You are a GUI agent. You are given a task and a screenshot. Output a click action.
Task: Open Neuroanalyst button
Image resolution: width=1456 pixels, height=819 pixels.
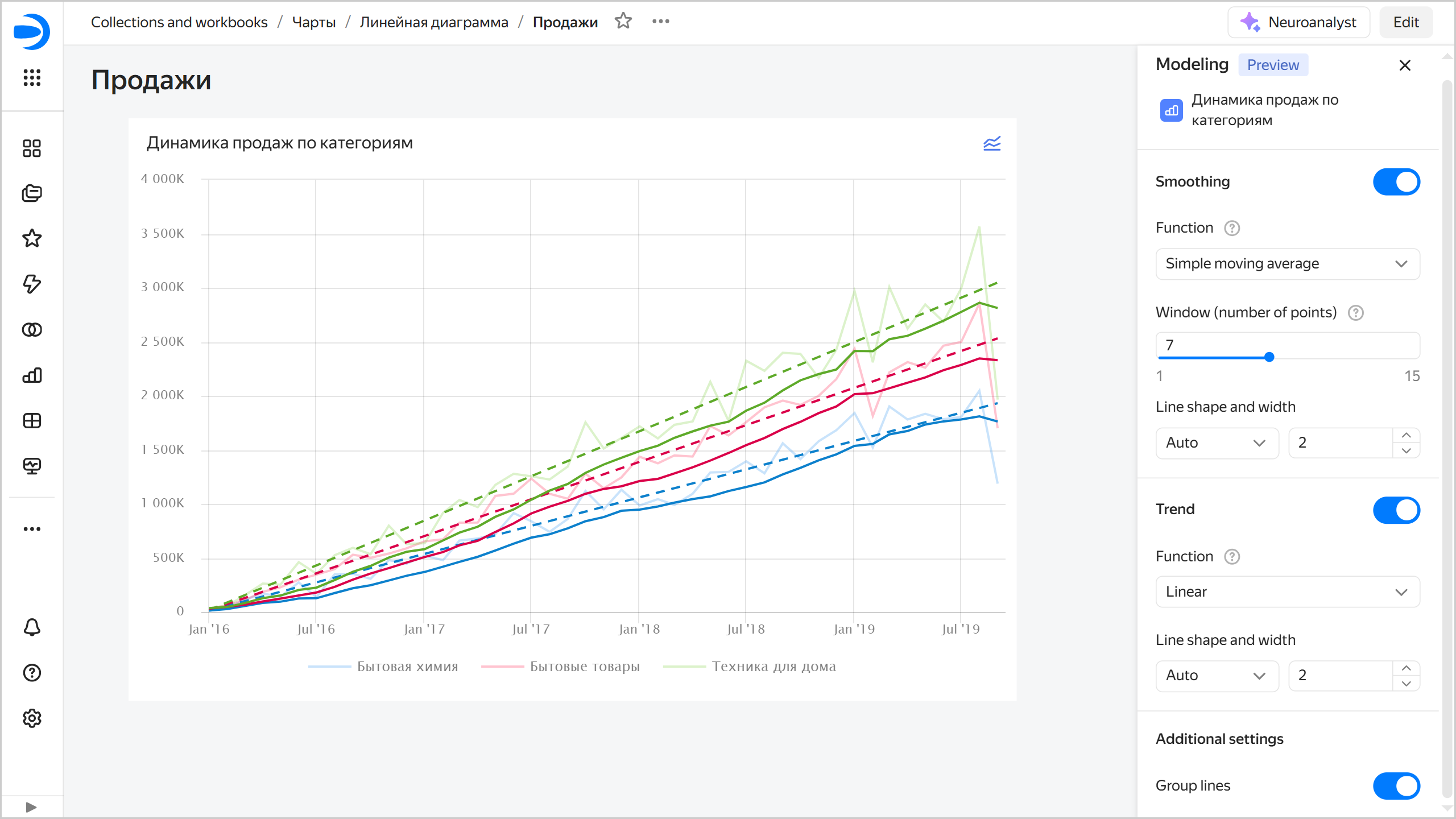1298,22
